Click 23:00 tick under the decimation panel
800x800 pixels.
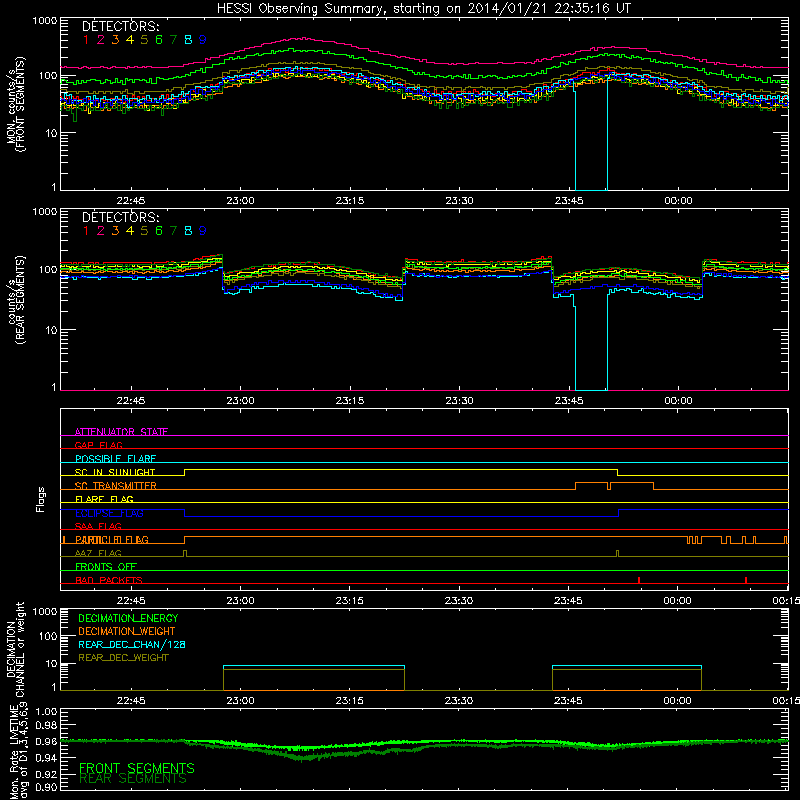coord(240,701)
